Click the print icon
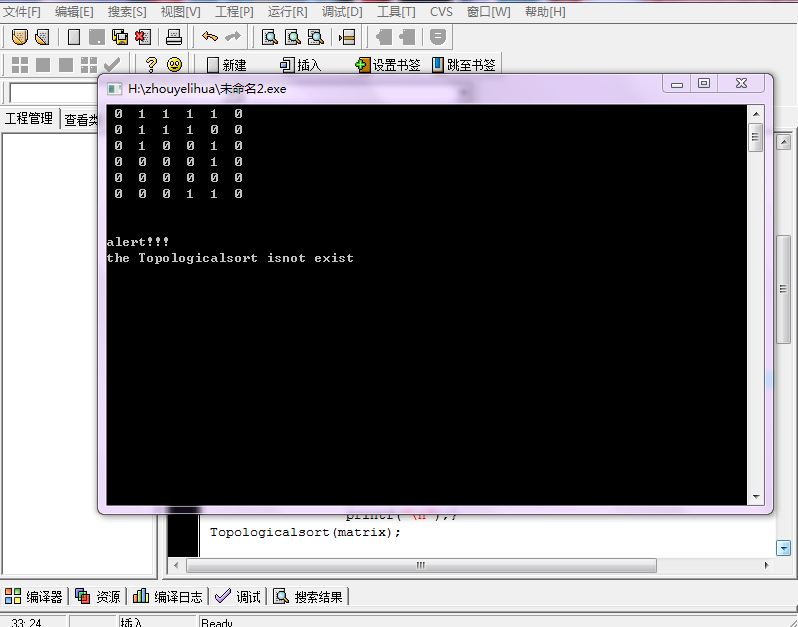Screen dimensions: 798x627 tap(174, 37)
